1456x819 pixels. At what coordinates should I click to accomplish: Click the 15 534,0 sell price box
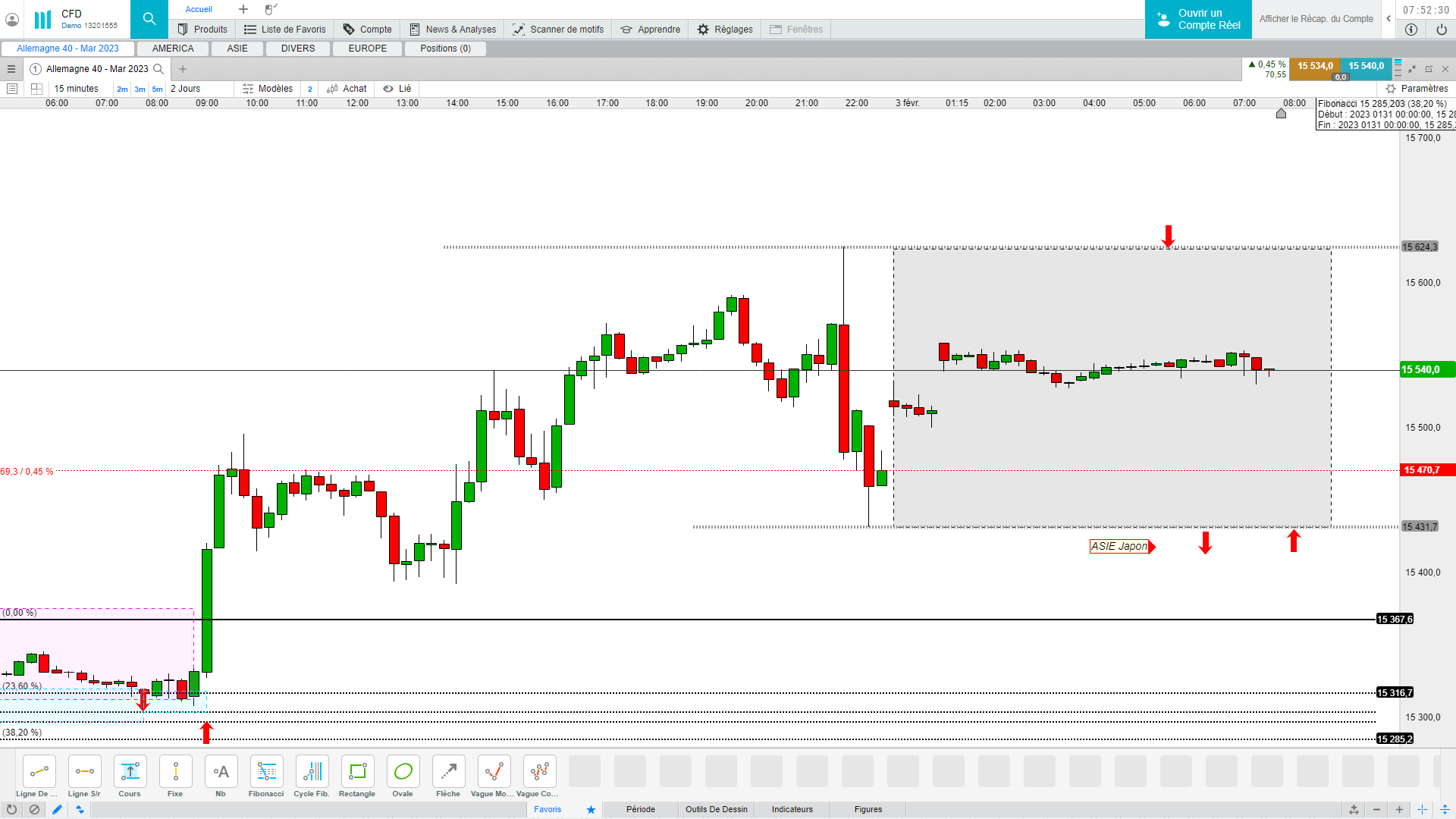pyautogui.click(x=1314, y=66)
